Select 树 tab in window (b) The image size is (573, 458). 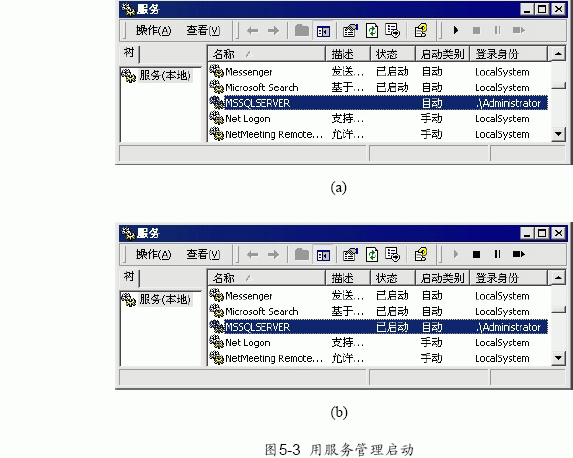coord(129,277)
